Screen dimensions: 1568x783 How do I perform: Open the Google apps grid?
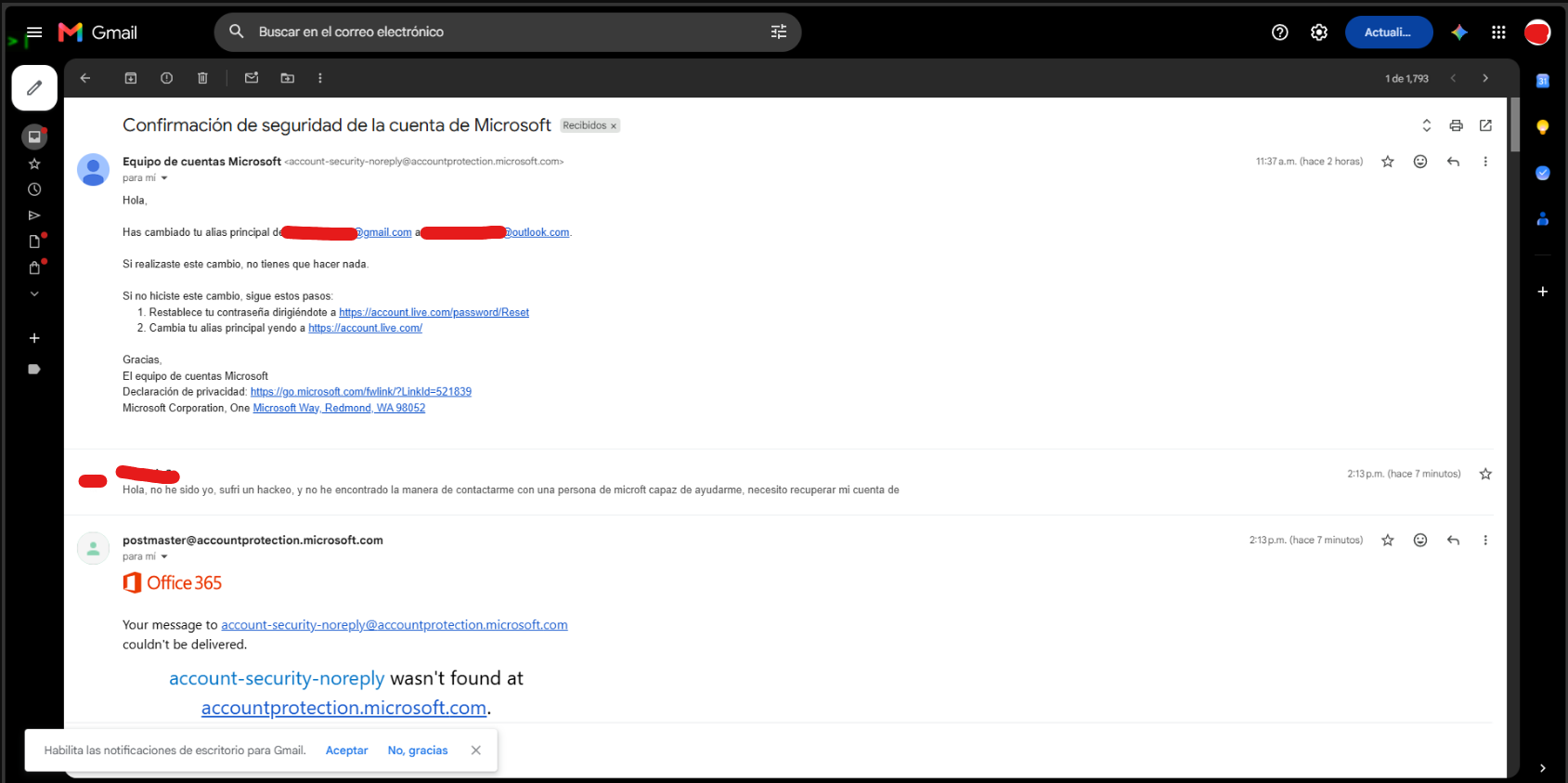click(x=1498, y=33)
